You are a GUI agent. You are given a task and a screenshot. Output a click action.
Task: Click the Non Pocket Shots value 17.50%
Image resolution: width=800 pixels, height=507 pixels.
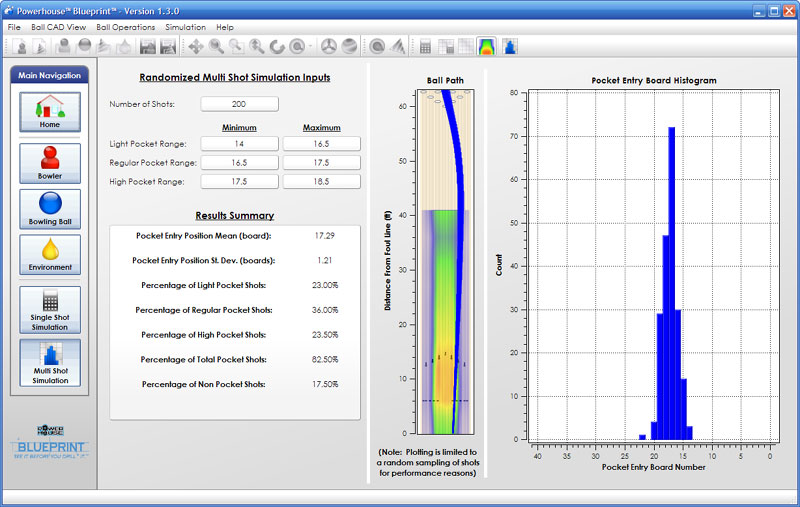tap(325, 385)
